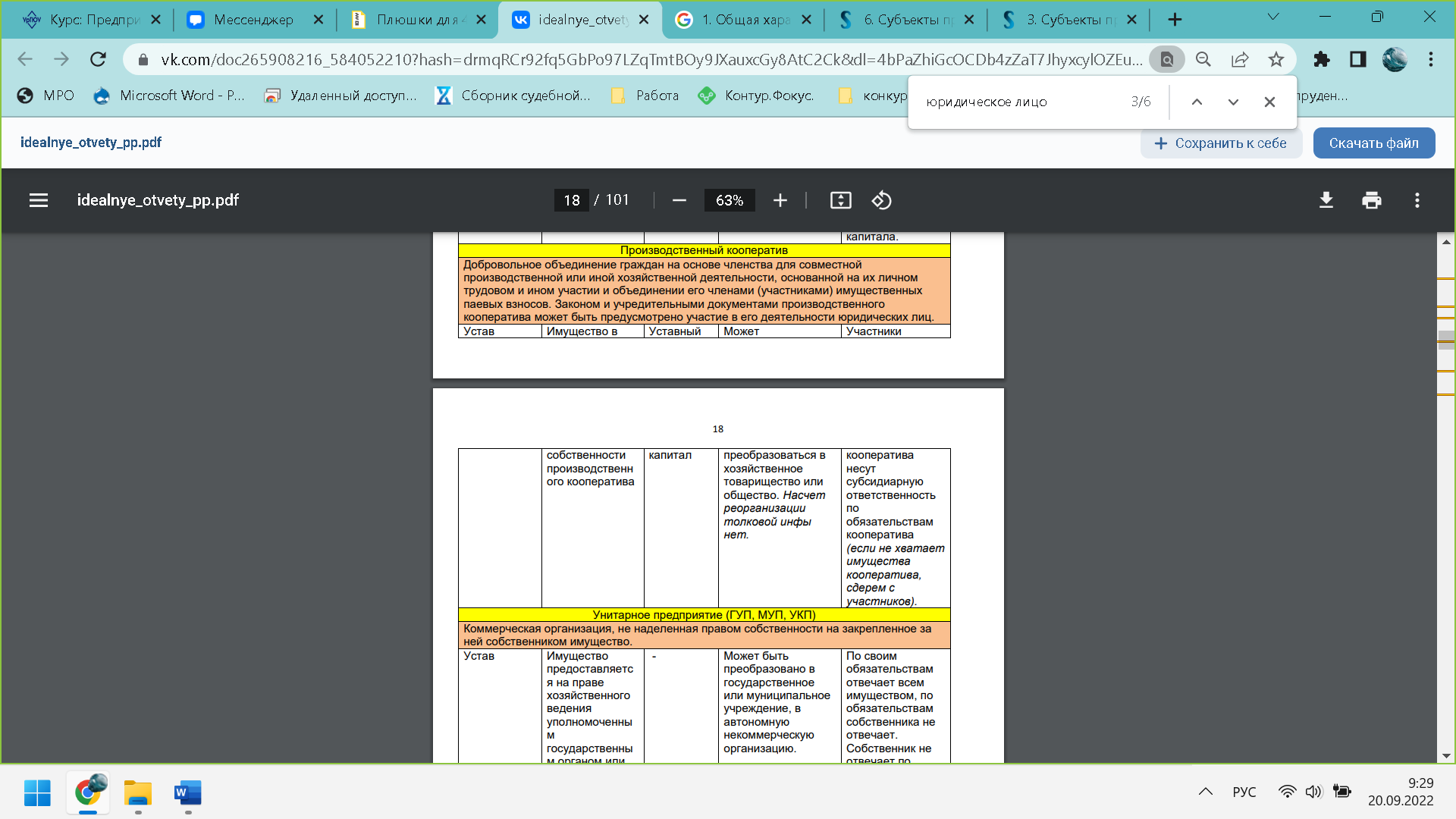This screenshot has width=1456, height=819.
Task: Open browser zoom magnifier icon
Action: click(1203, 59)
